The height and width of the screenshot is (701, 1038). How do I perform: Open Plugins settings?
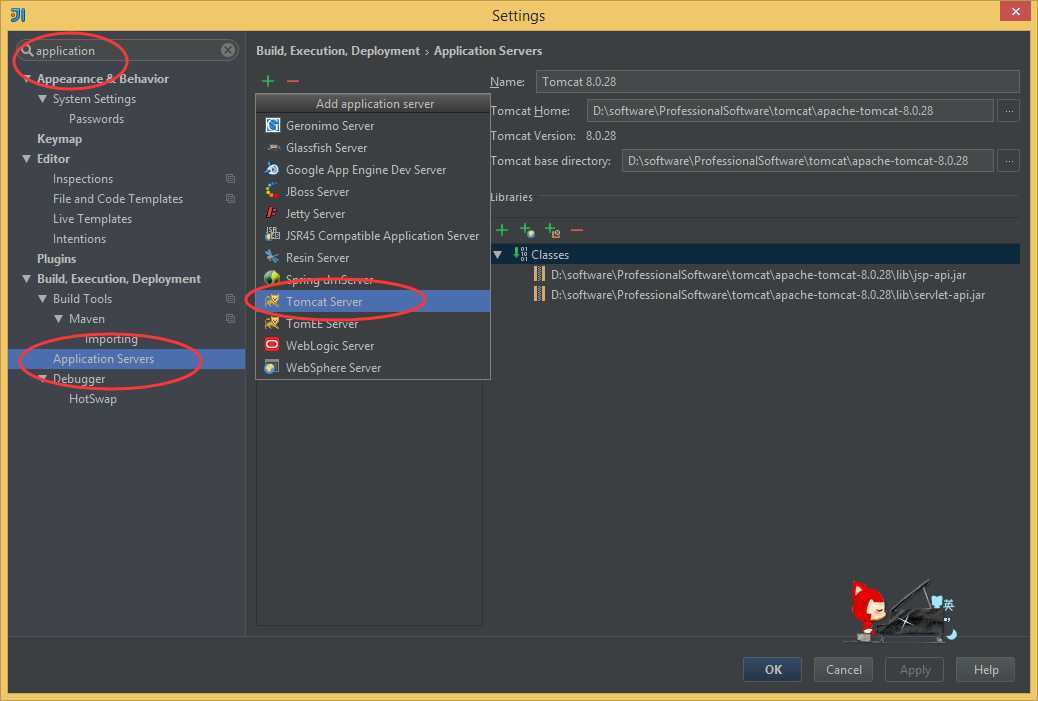(x=56, y=259)
